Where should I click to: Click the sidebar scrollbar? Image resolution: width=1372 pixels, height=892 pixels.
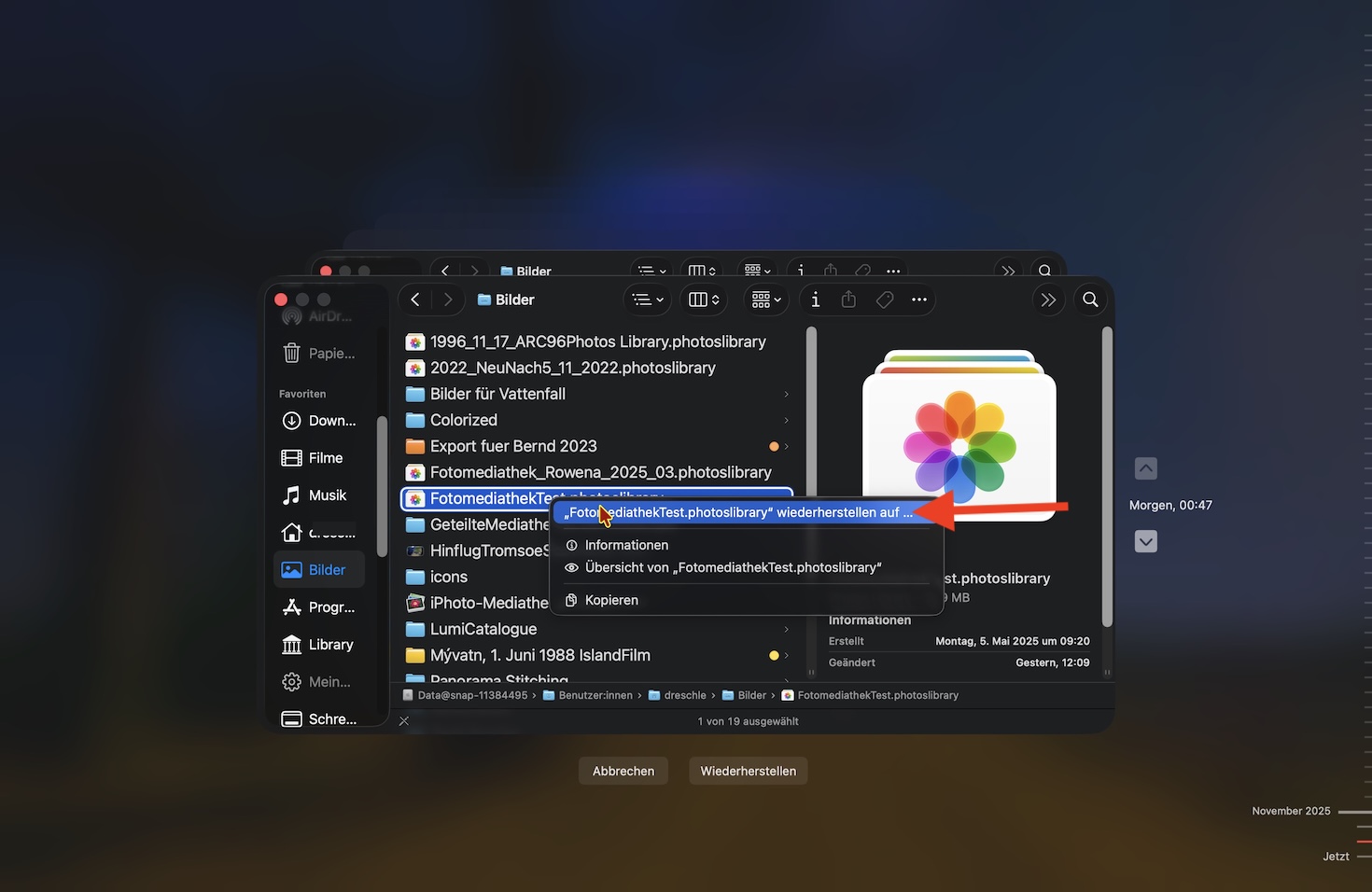pos(382,486)
